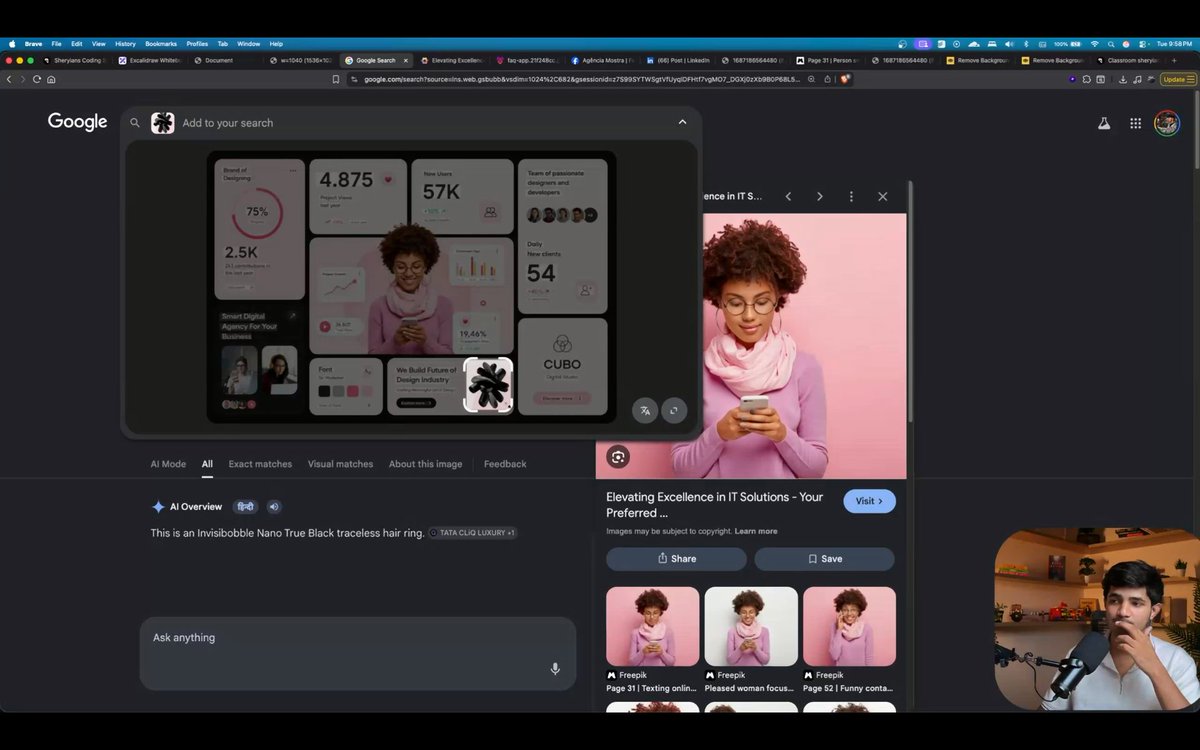The image size is (1200, 750).
Task: Show previous image in preview panel
Action: click(x=788, y=196)
